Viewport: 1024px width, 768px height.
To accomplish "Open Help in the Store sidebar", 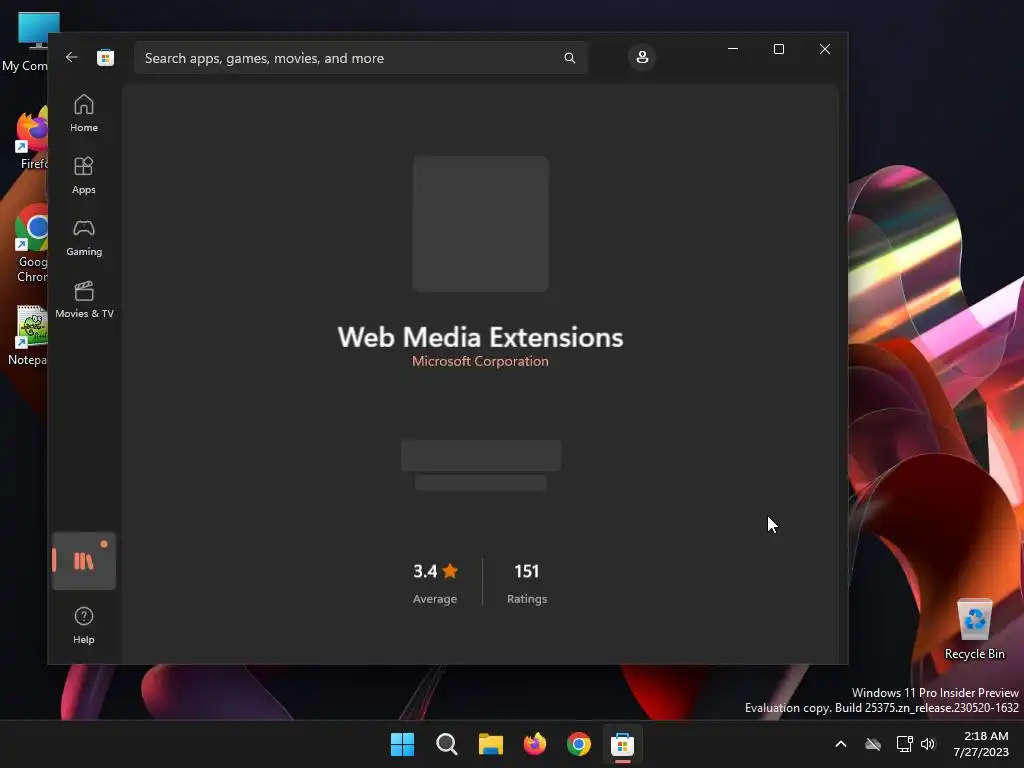I will click(x=84, y=626).
